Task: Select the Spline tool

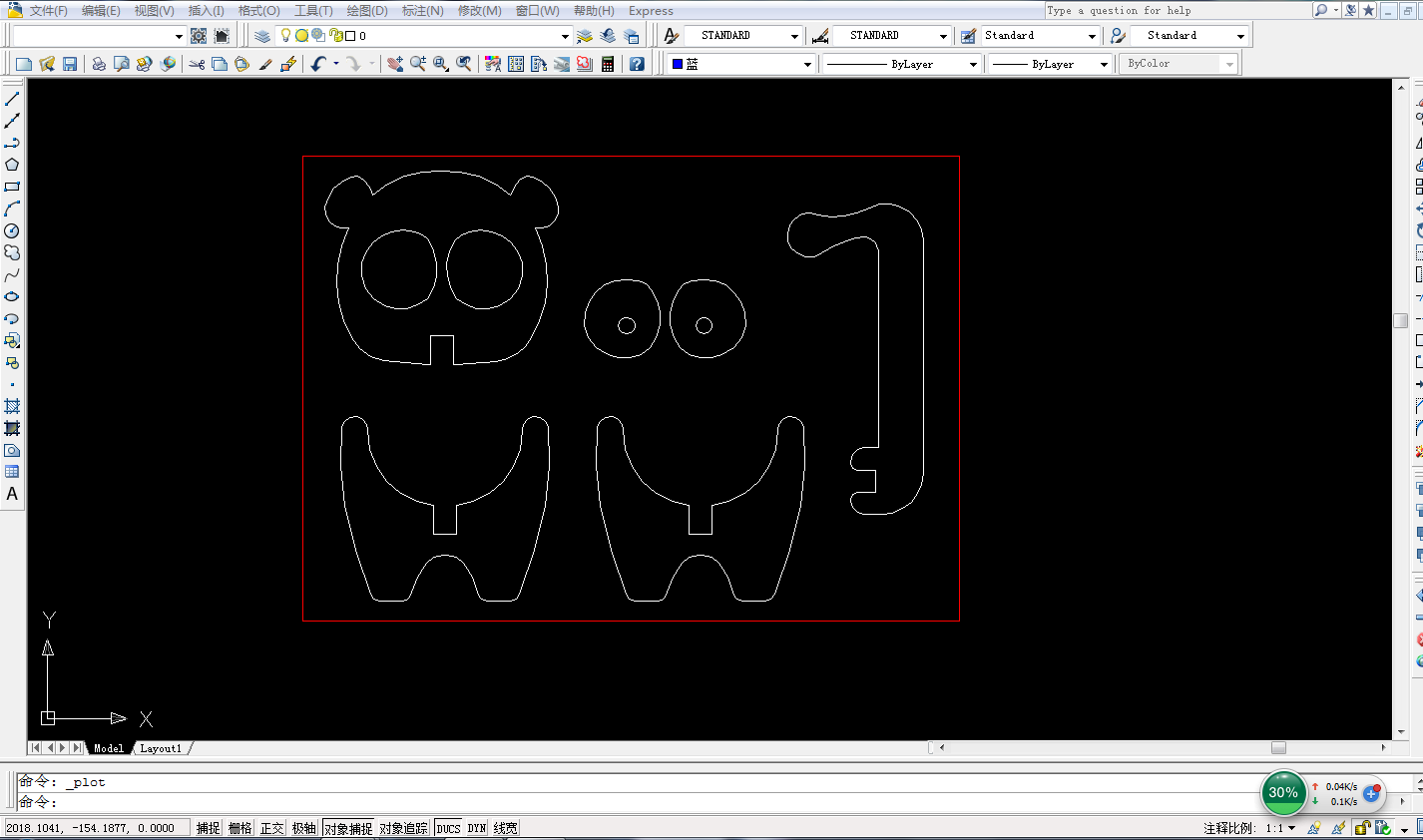Action: (12, 274)
